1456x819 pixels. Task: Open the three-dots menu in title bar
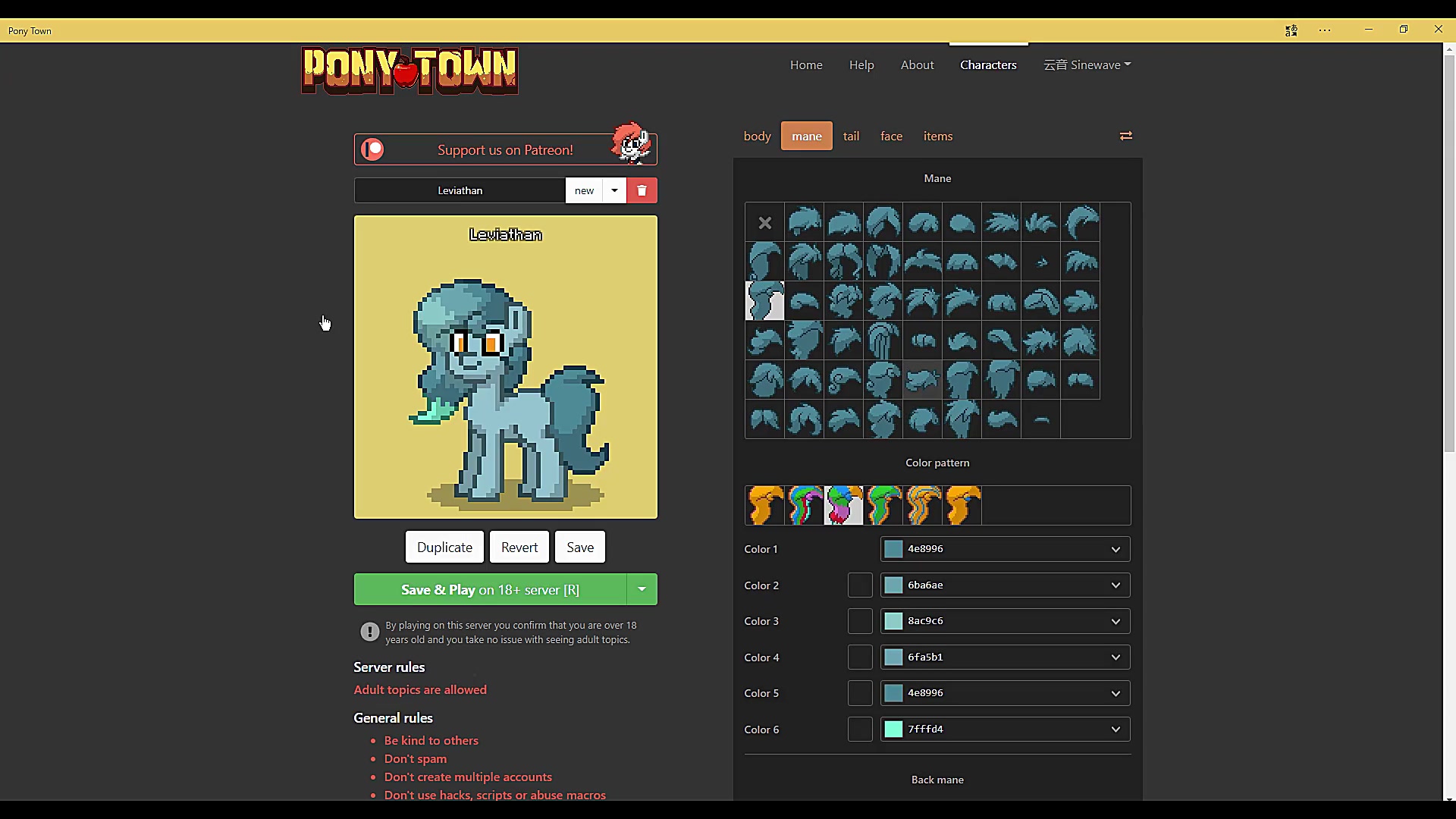(1325, 30)
